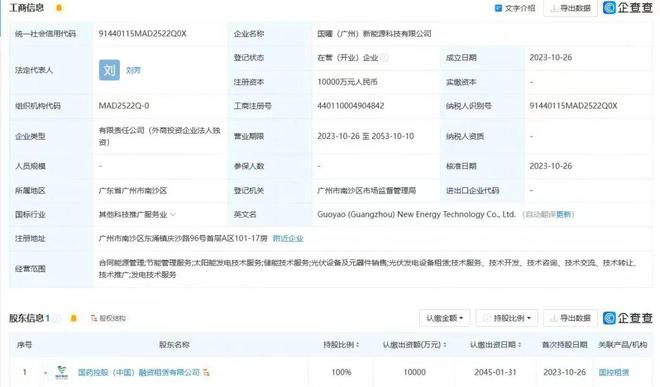
Task: Select the 核准日期 value 2023-10-26
Action: click(551, 166)
